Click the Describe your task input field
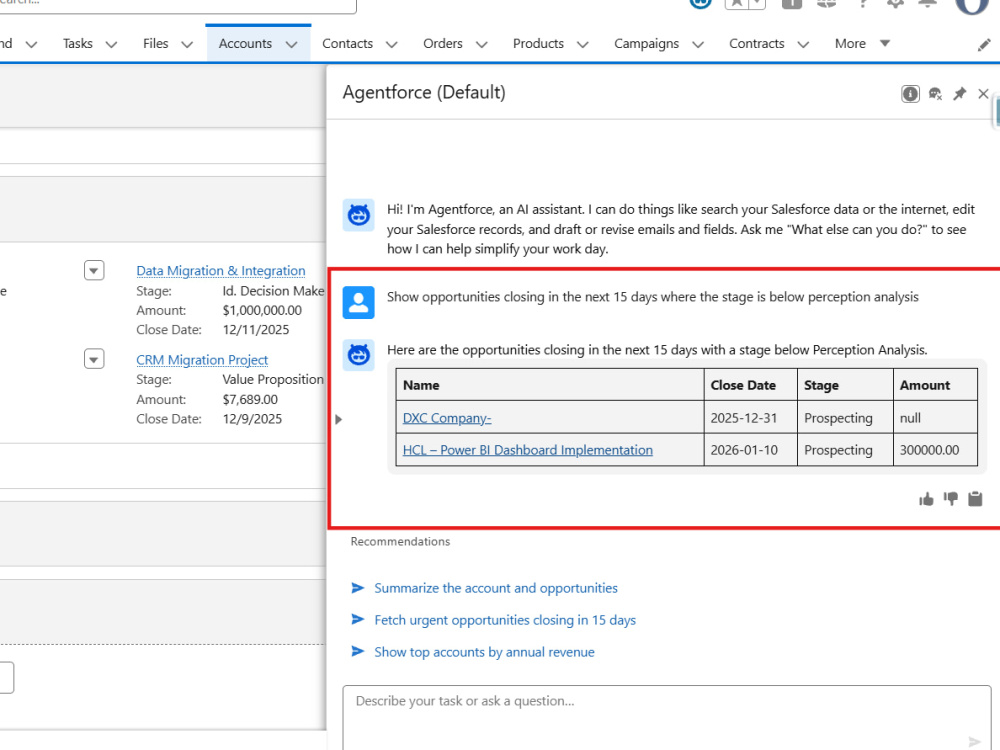Viewport: 1000px width, 750px height. click(x=666, y=717)
